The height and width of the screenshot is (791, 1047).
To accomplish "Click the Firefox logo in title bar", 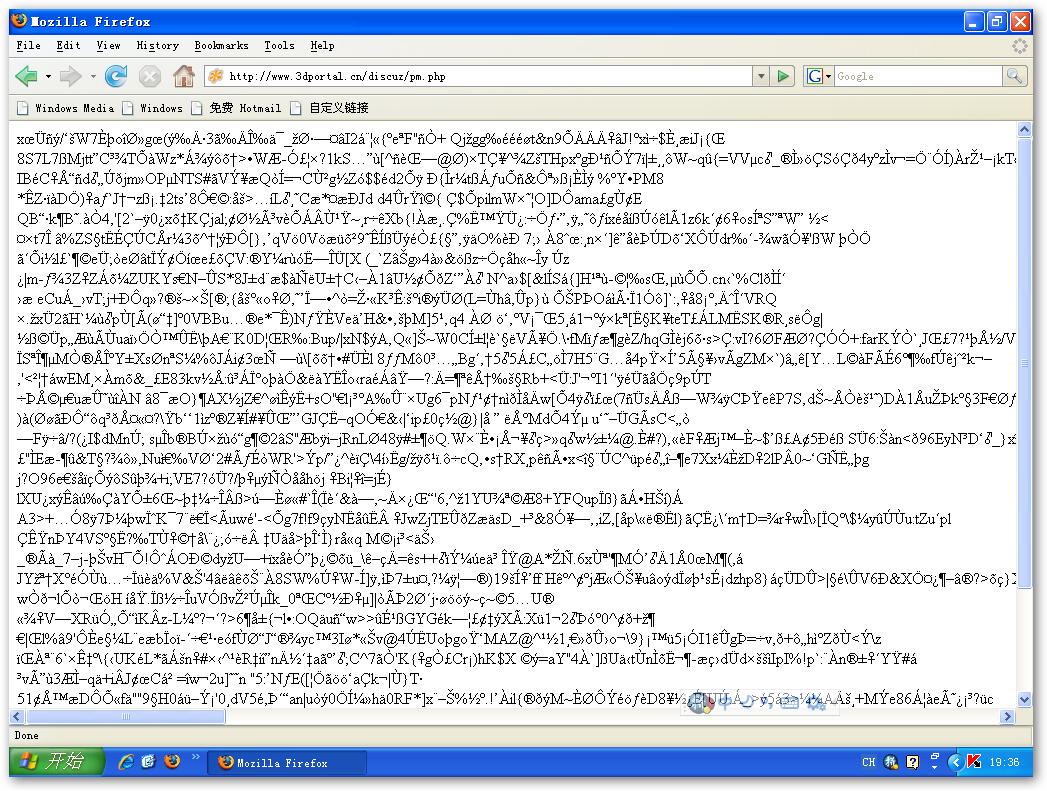I will point(20,21).
